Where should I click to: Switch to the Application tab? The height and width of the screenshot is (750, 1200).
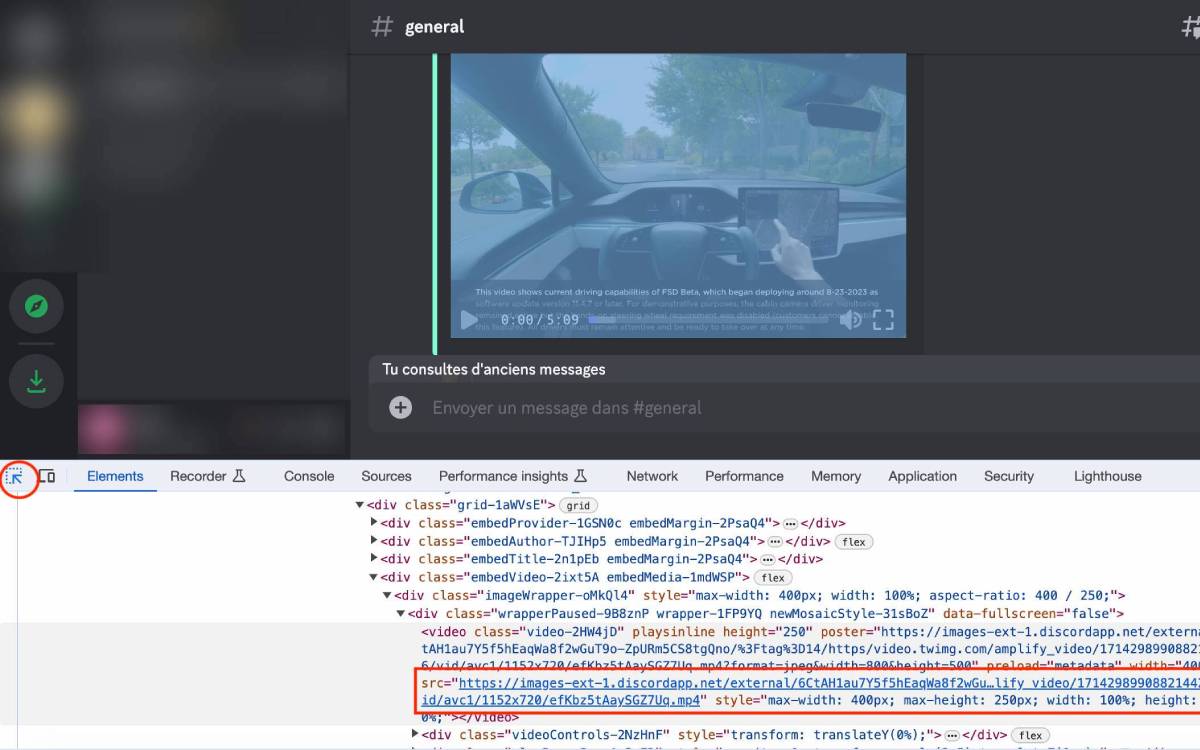click(922, 476)
